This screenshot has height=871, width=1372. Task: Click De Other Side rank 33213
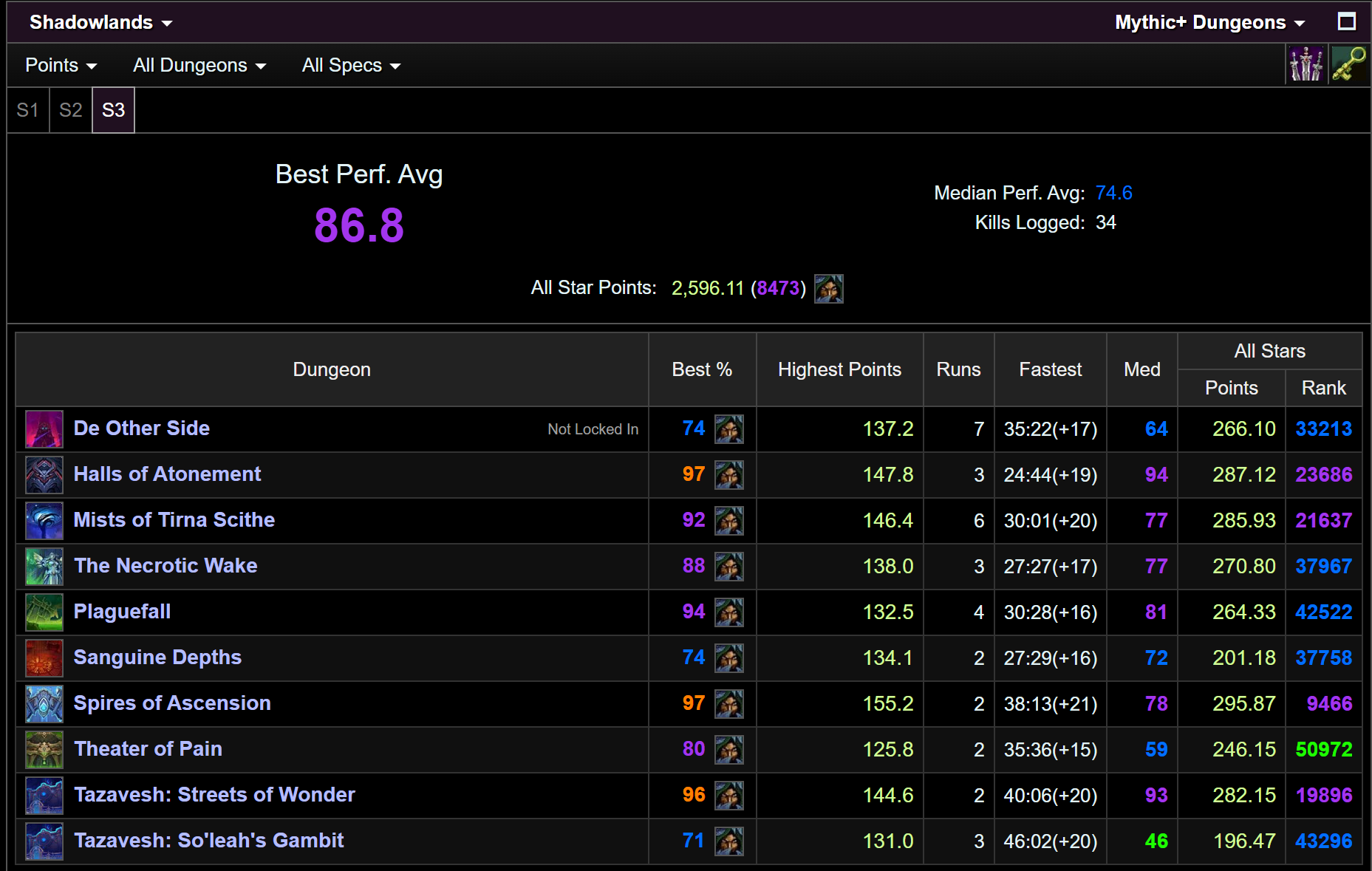tap(1324, 428)
